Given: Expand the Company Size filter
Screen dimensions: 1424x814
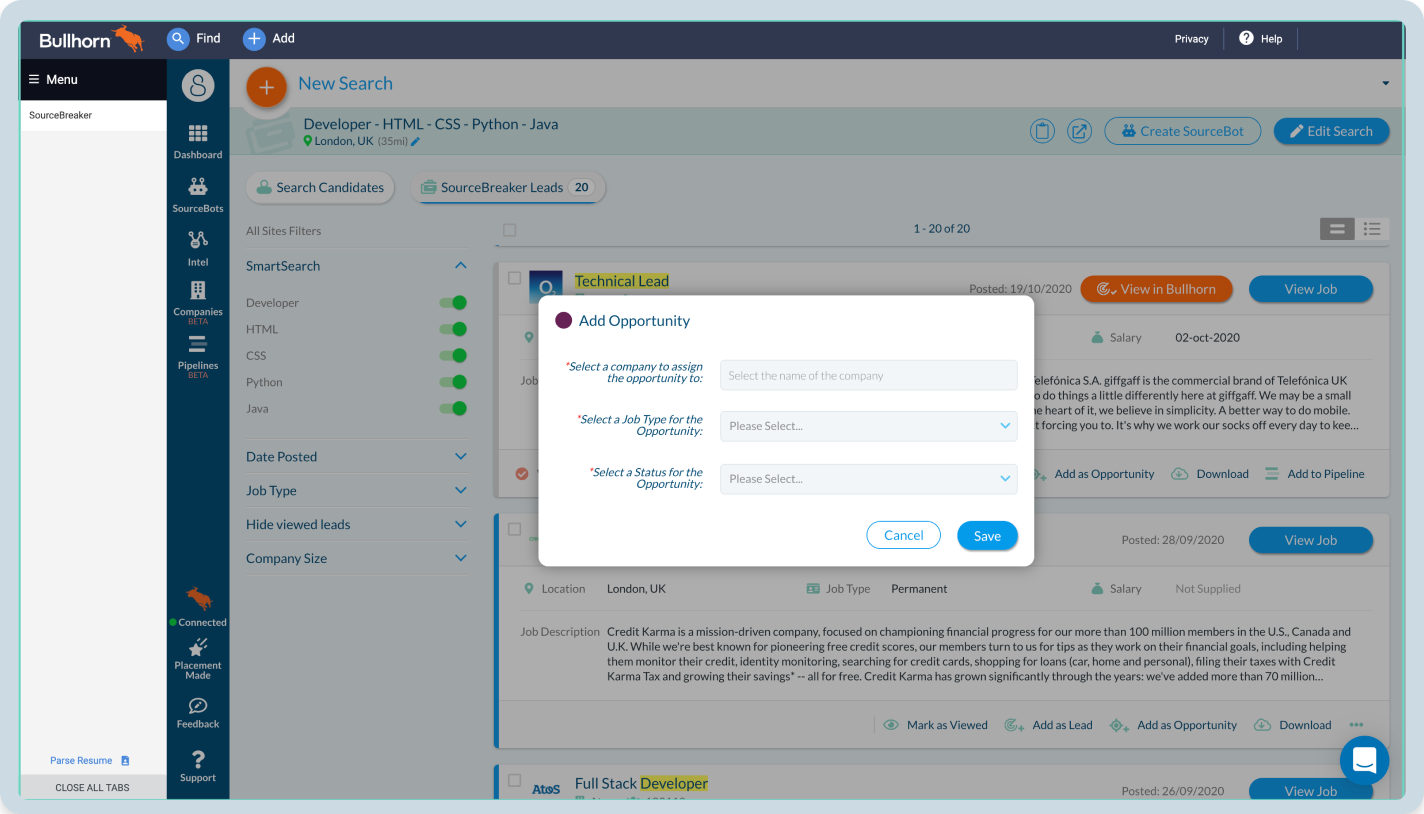Looking at the screenshot, I should 461,559.
